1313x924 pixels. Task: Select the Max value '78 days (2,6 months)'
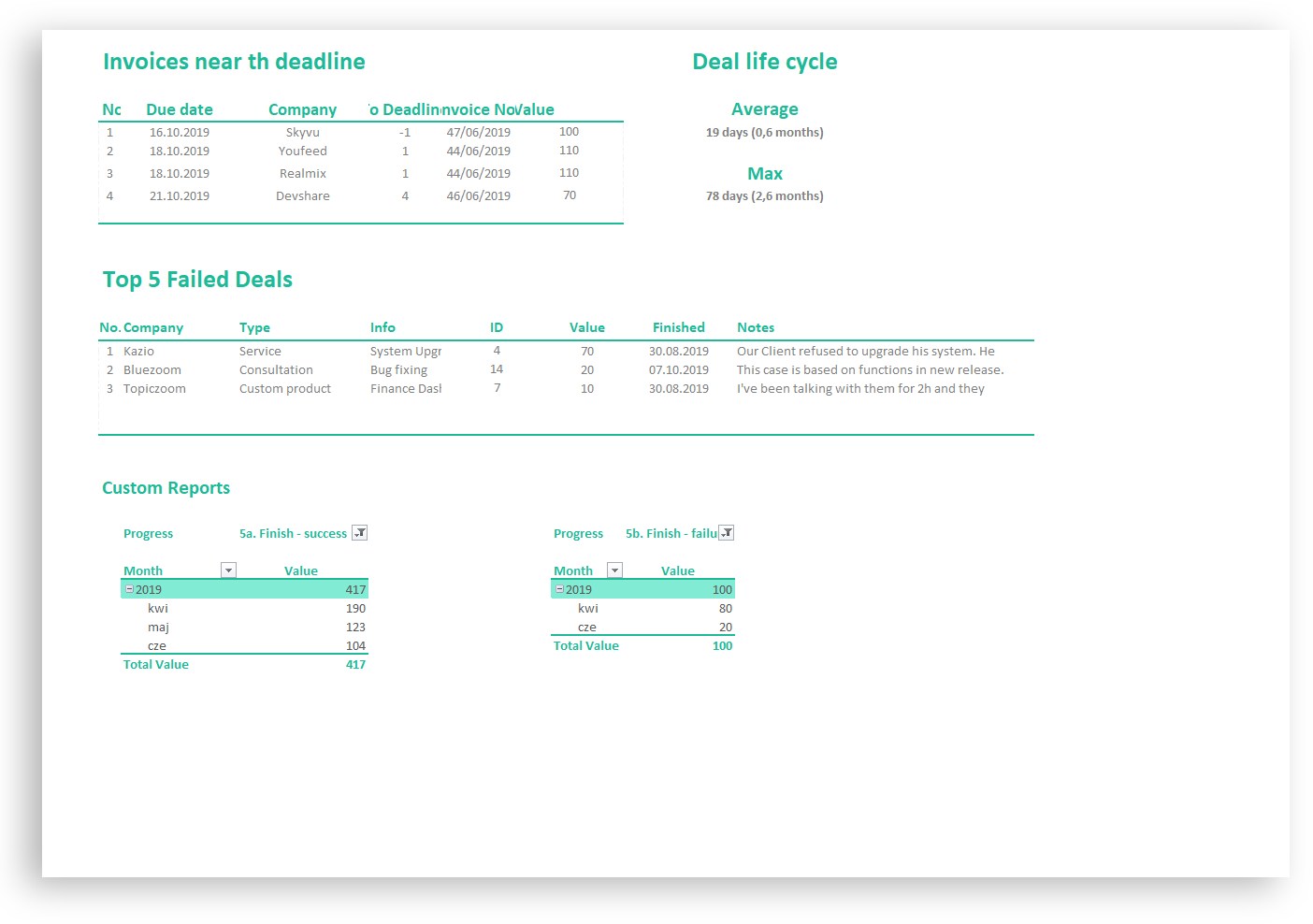click(765, 195)
